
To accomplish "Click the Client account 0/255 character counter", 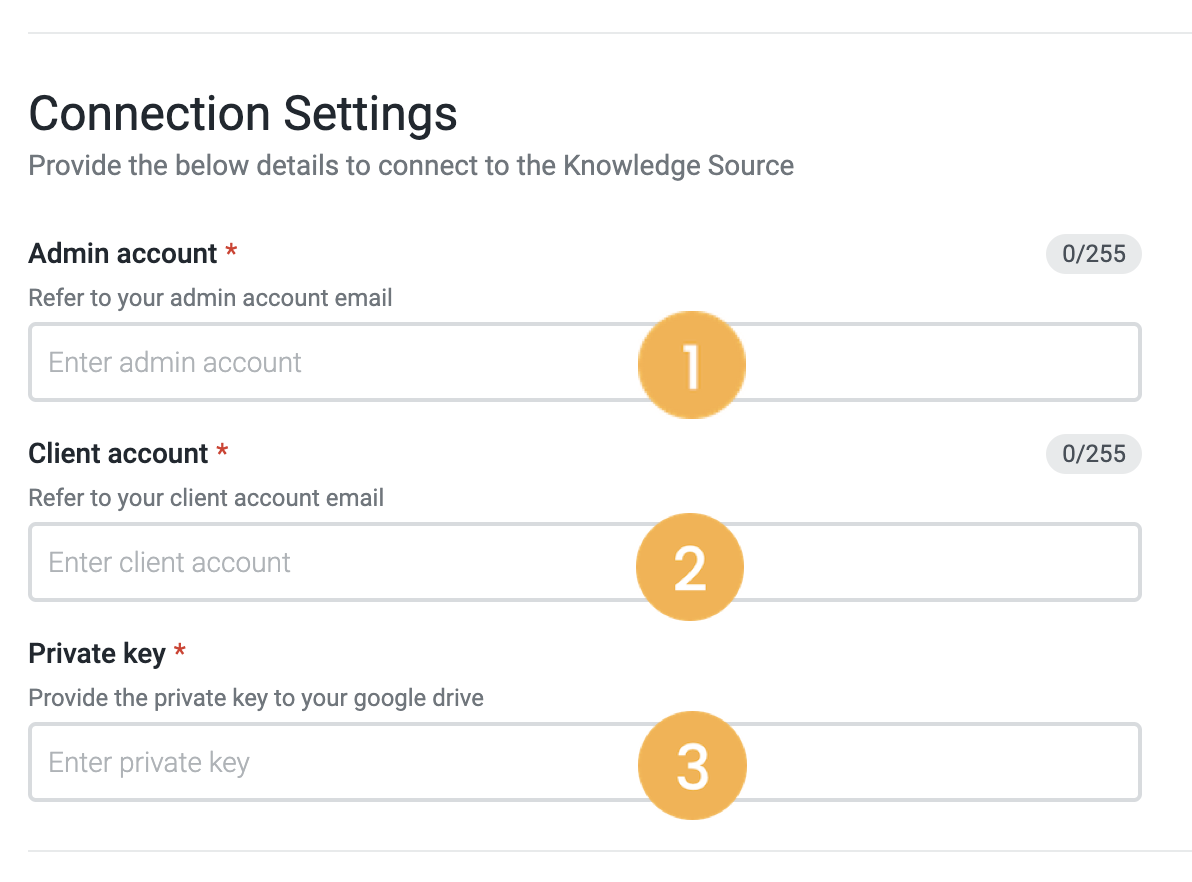I will click(x=1093, y=454).
